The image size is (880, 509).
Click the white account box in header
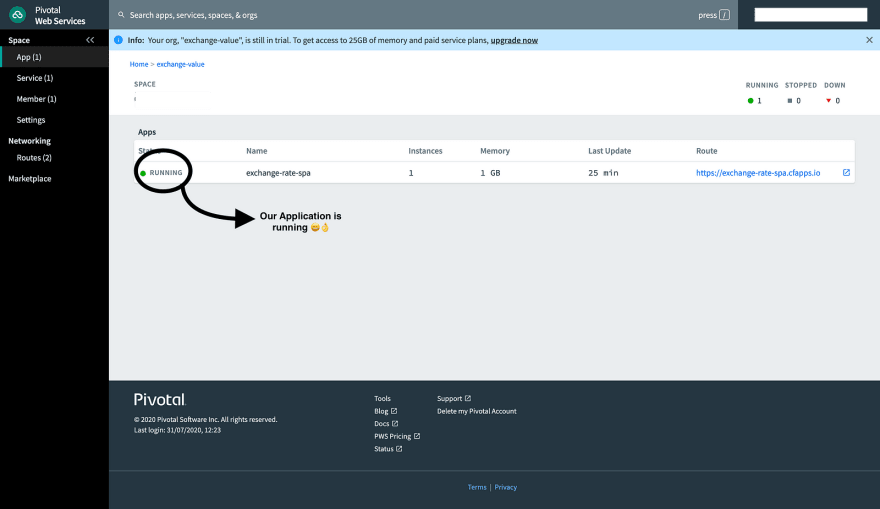(810, 15)
